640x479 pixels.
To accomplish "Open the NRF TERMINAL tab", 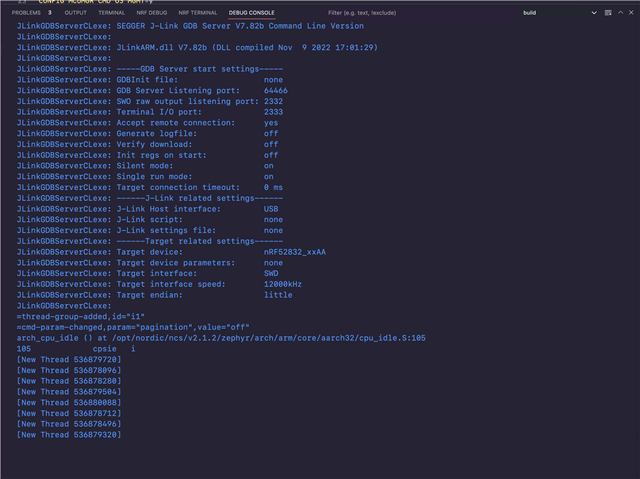I will [198, 13].
